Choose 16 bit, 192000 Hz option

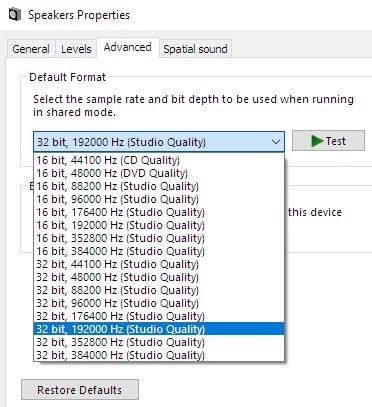pos(159,225)
